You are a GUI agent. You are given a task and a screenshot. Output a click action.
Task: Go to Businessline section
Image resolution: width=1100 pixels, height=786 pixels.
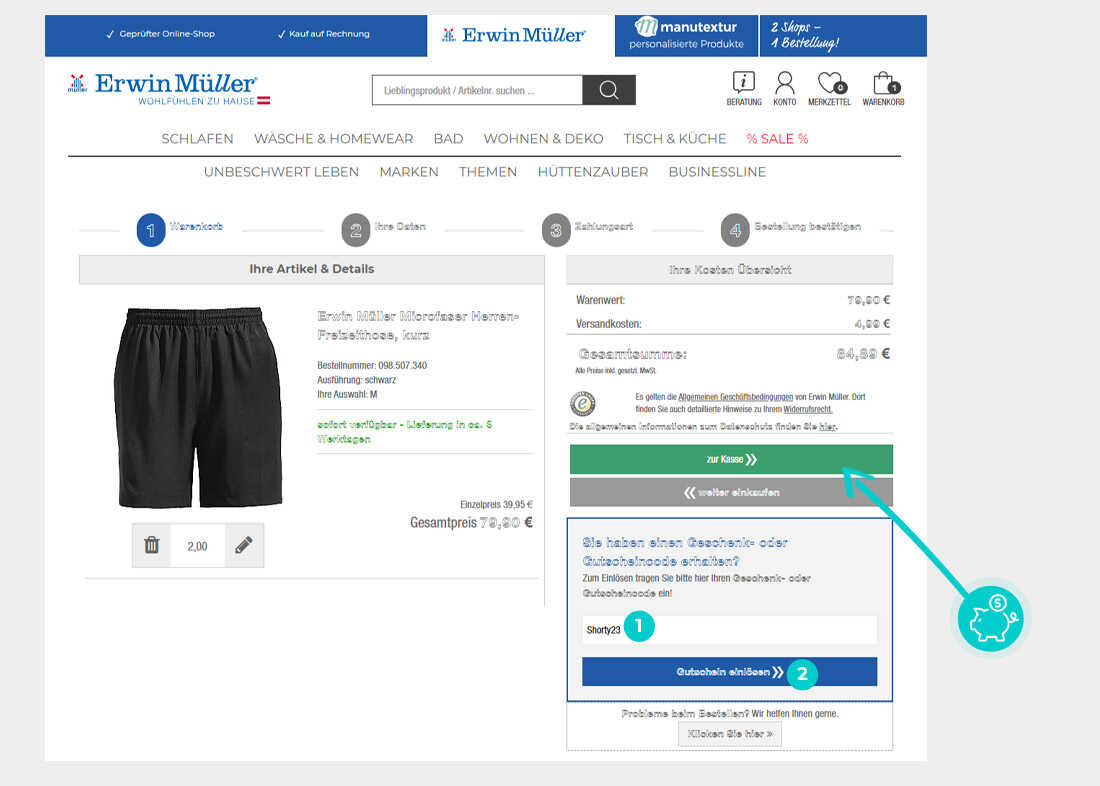click(717, 172)
